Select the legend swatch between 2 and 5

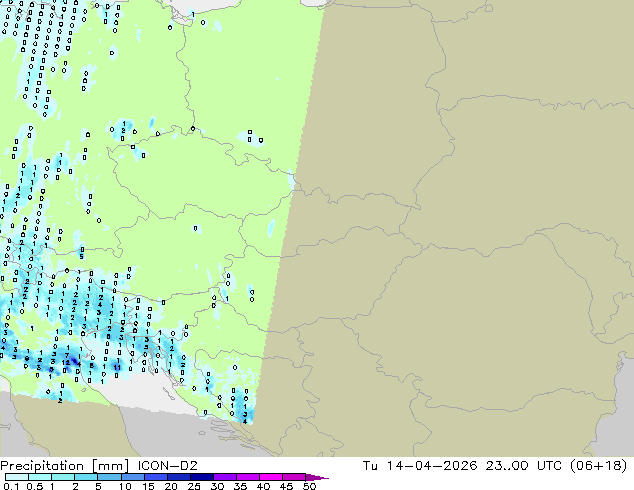[86, 477]
